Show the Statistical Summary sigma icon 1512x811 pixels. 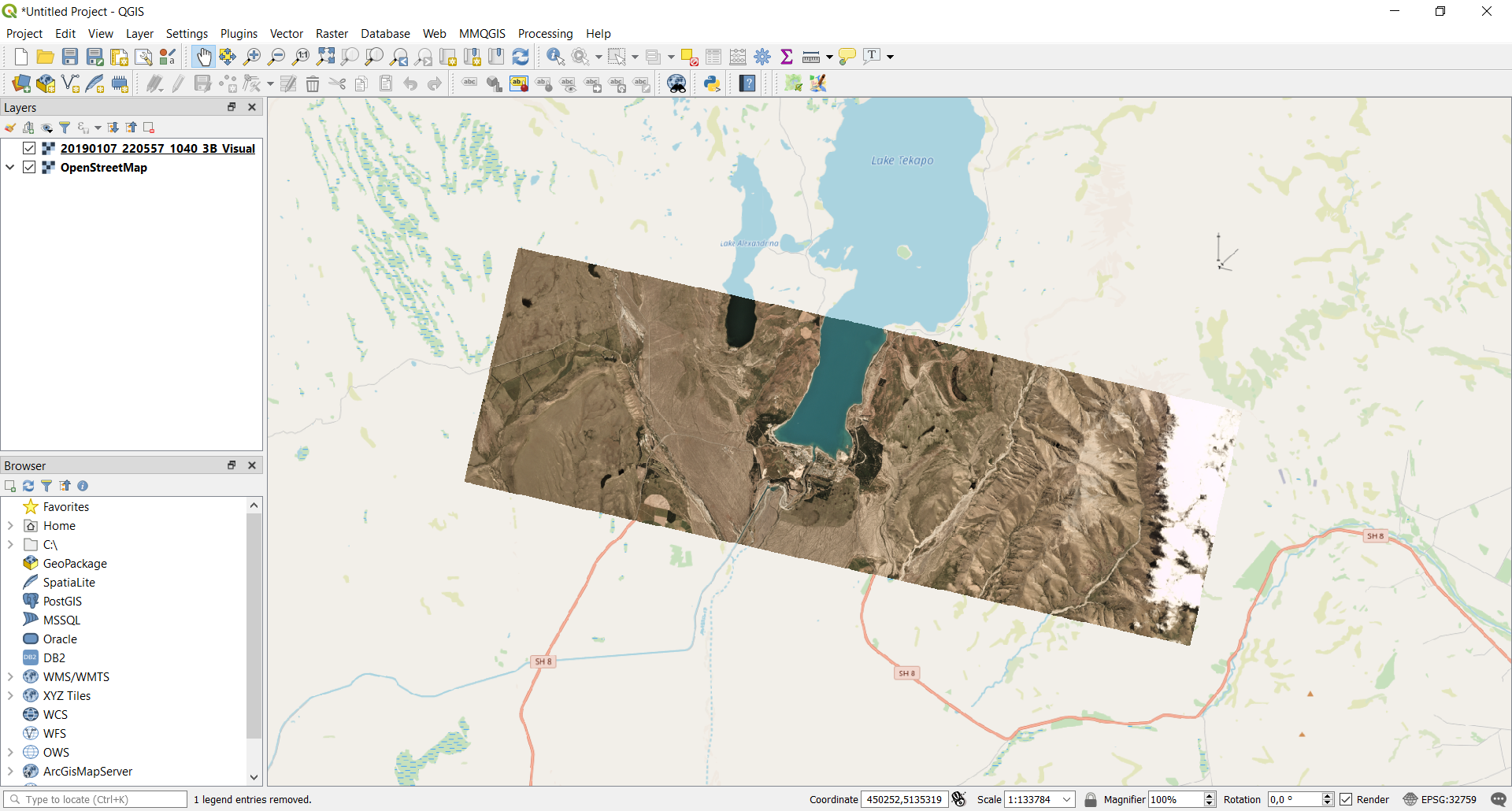[x=786, y=57]
